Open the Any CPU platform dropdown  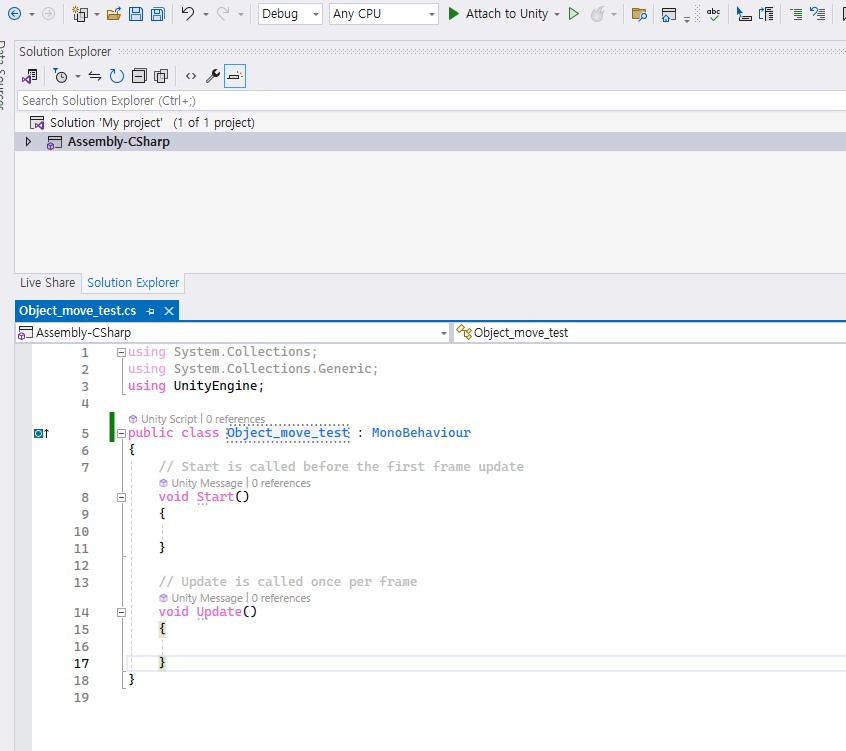coord(384,14)
